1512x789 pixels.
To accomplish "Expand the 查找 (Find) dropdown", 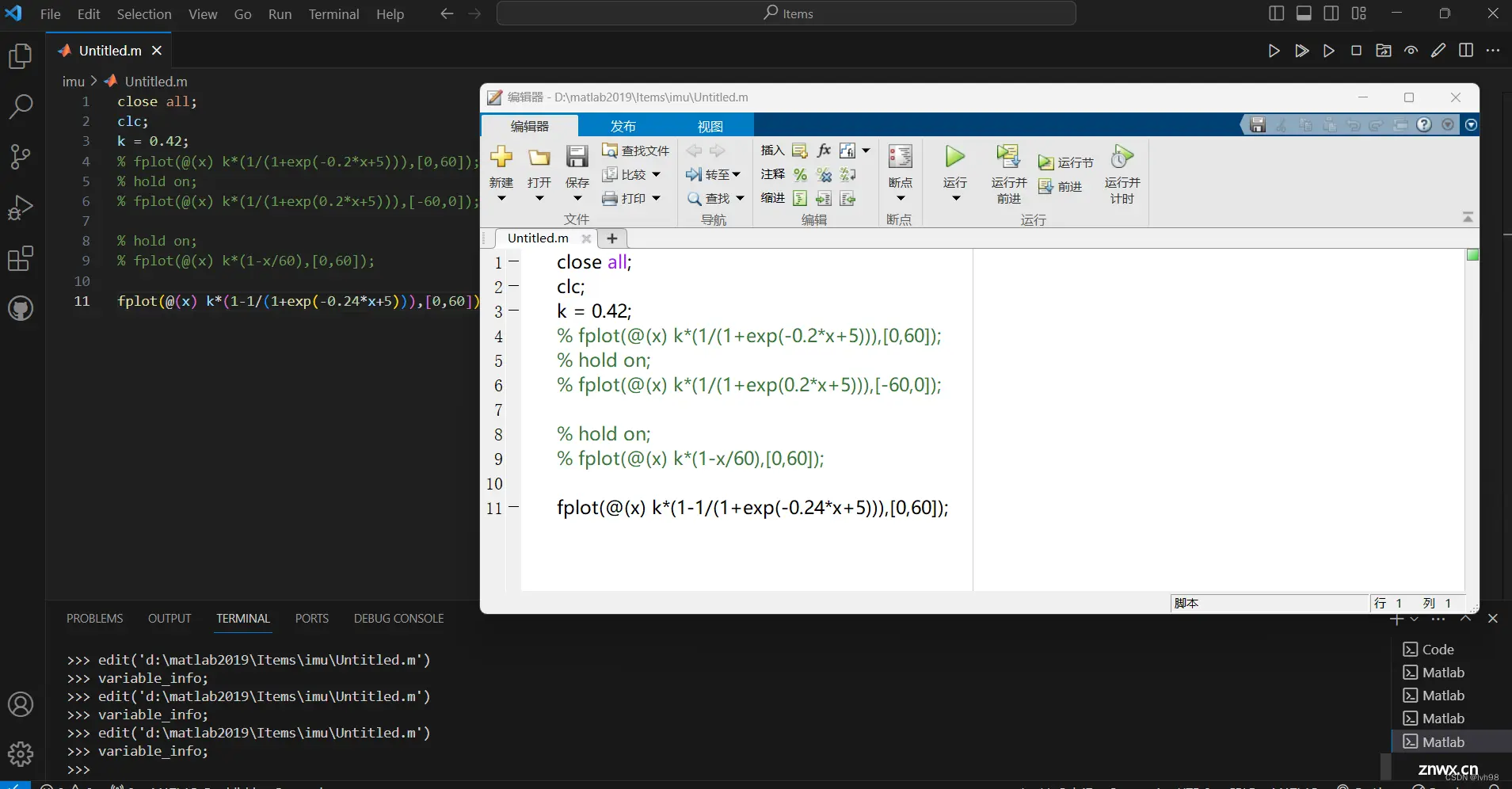I will (x=740, y=198).
